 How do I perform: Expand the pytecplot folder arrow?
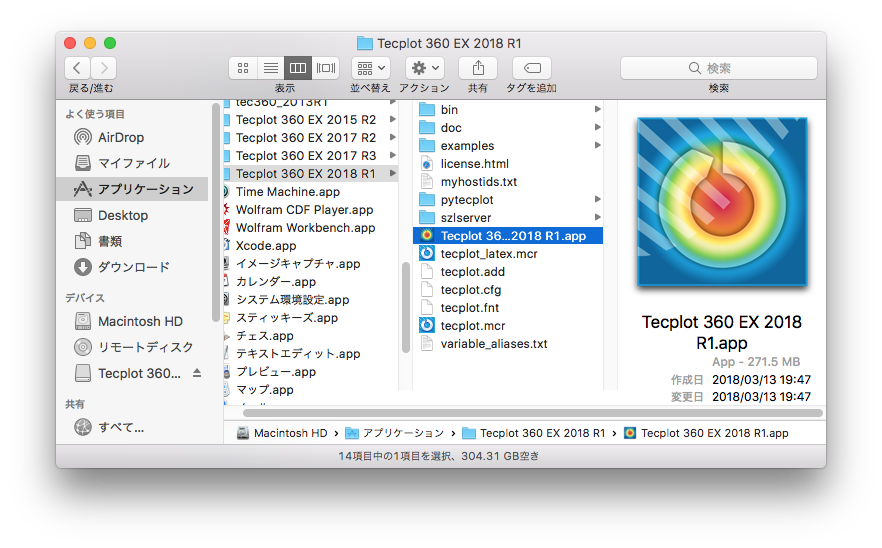tap(598, 199)
